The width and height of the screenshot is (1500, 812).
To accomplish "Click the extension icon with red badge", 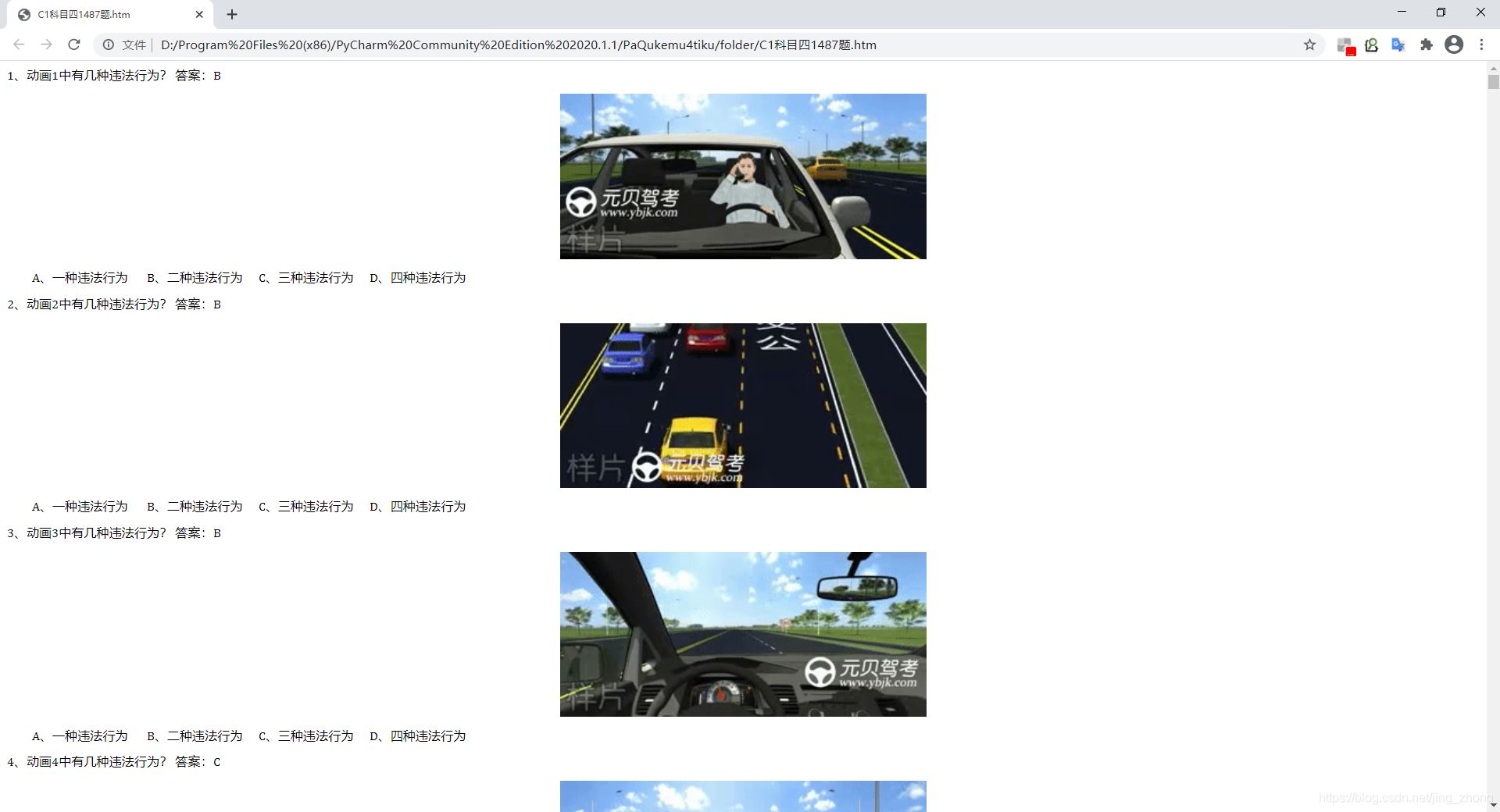I will [x=1345, y=46].
